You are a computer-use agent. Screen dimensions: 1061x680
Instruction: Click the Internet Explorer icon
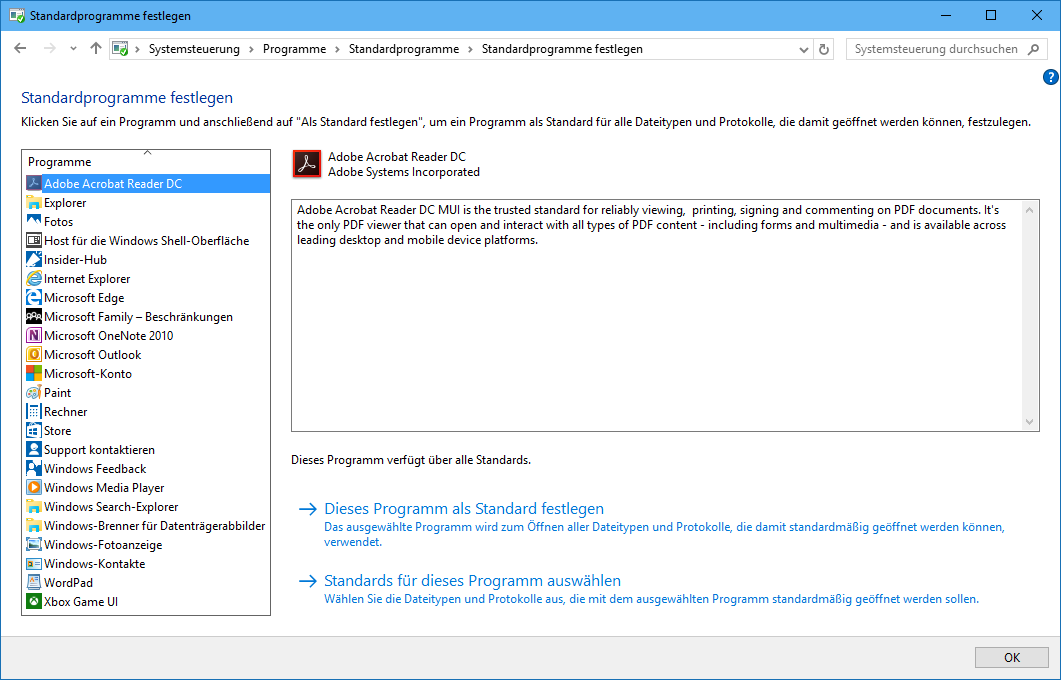coord(34,278)
